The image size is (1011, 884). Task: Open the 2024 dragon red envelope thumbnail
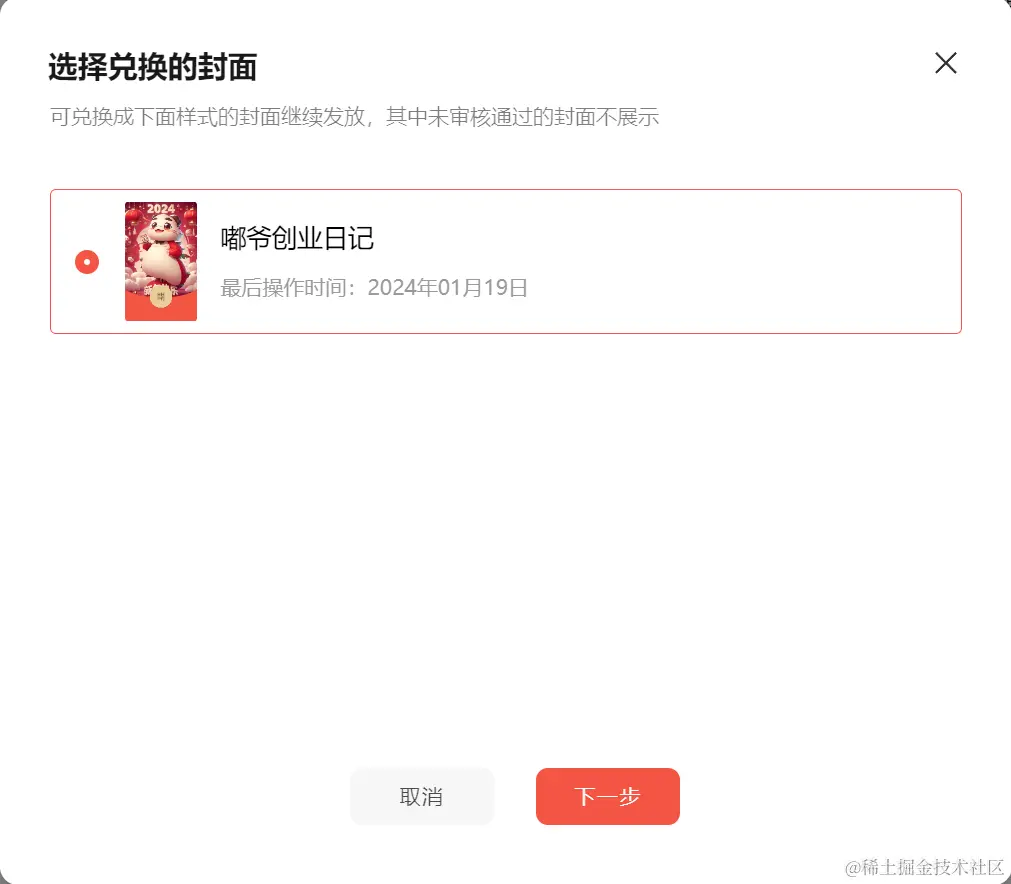(x=161, y=261)
